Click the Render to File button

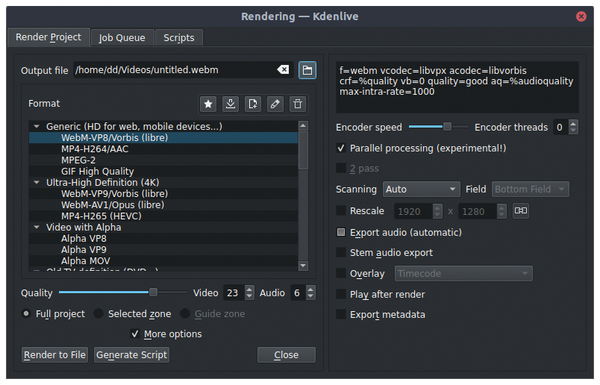55,355
